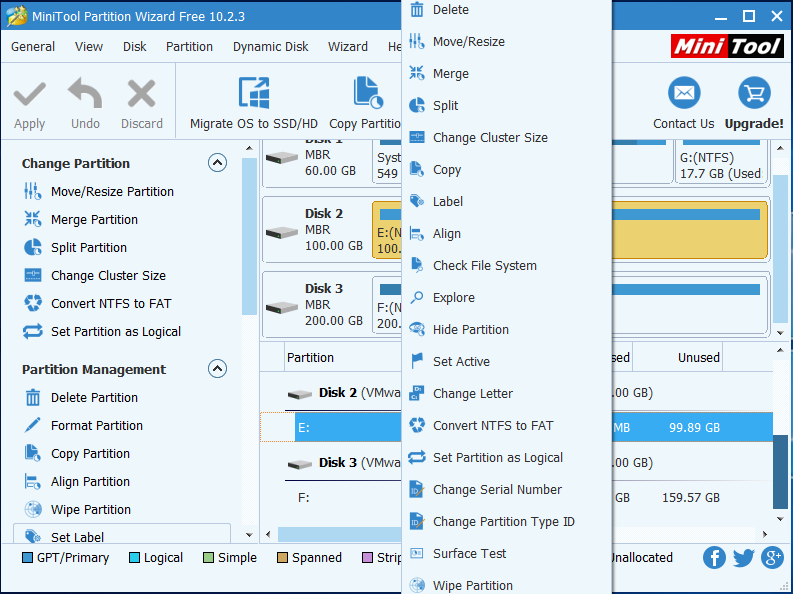The width and height of the screenshot is (793, 594).
Task: Open the General menu
Action: coord(33,47)
